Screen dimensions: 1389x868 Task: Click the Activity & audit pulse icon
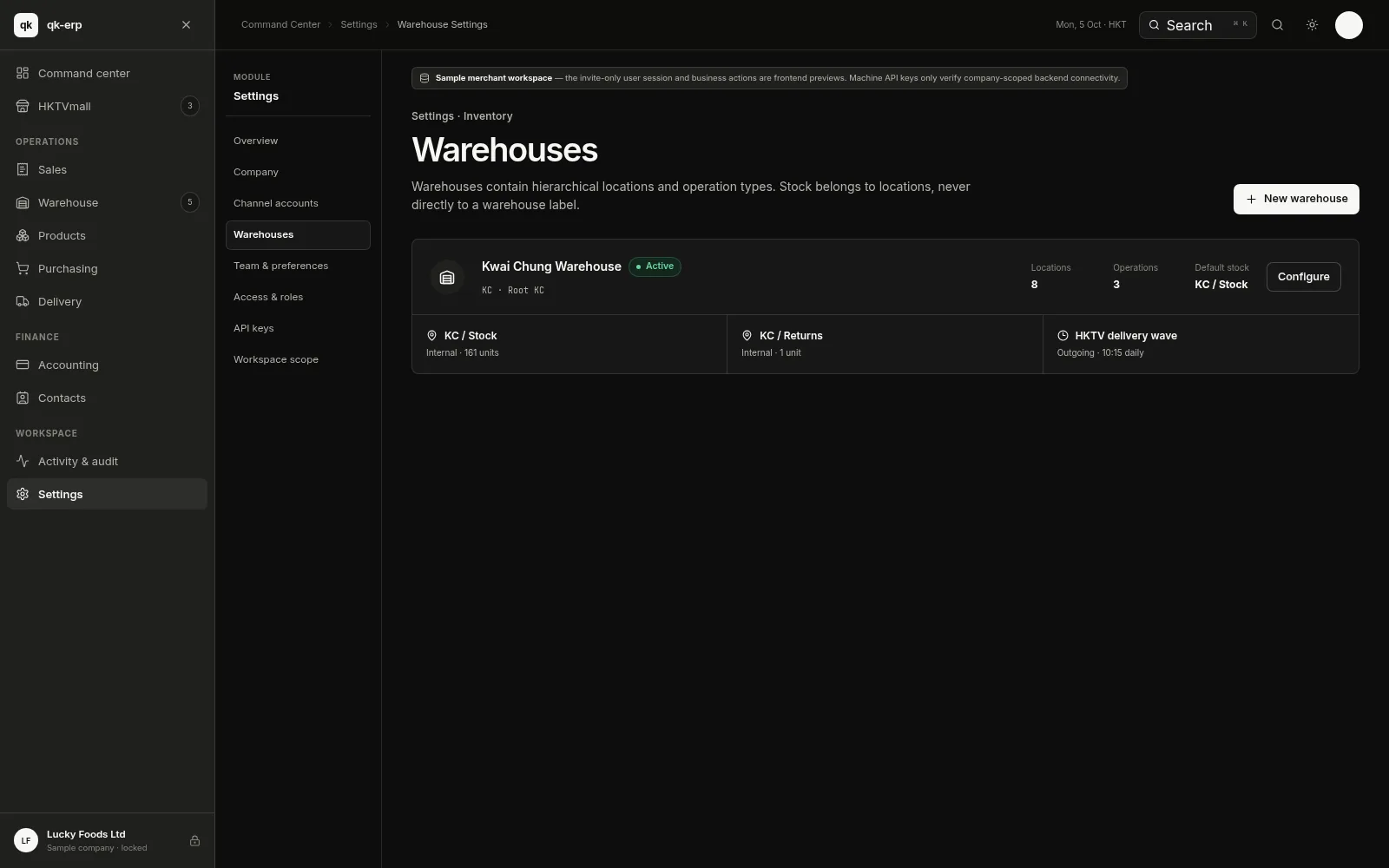pyautogui.click(x=23, y=461)
